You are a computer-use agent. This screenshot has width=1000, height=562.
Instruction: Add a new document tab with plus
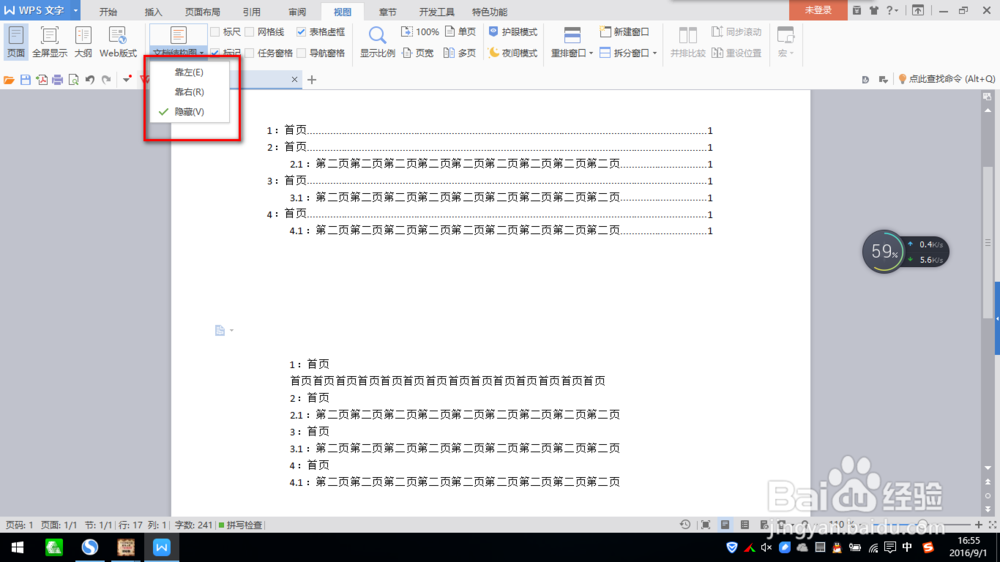pos(312,80)
